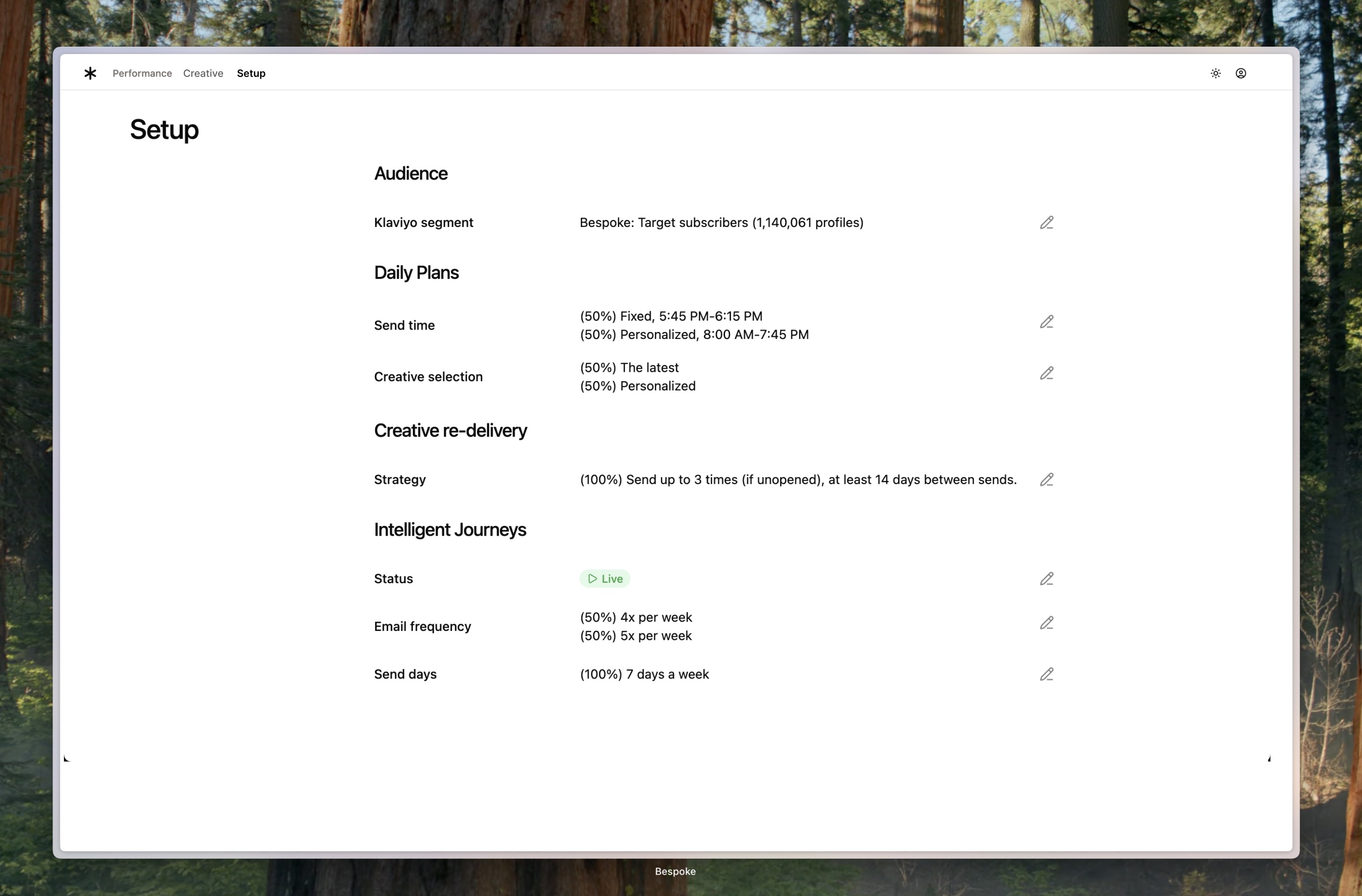Edit the Creative selection setting

(x=1046, y=374)
